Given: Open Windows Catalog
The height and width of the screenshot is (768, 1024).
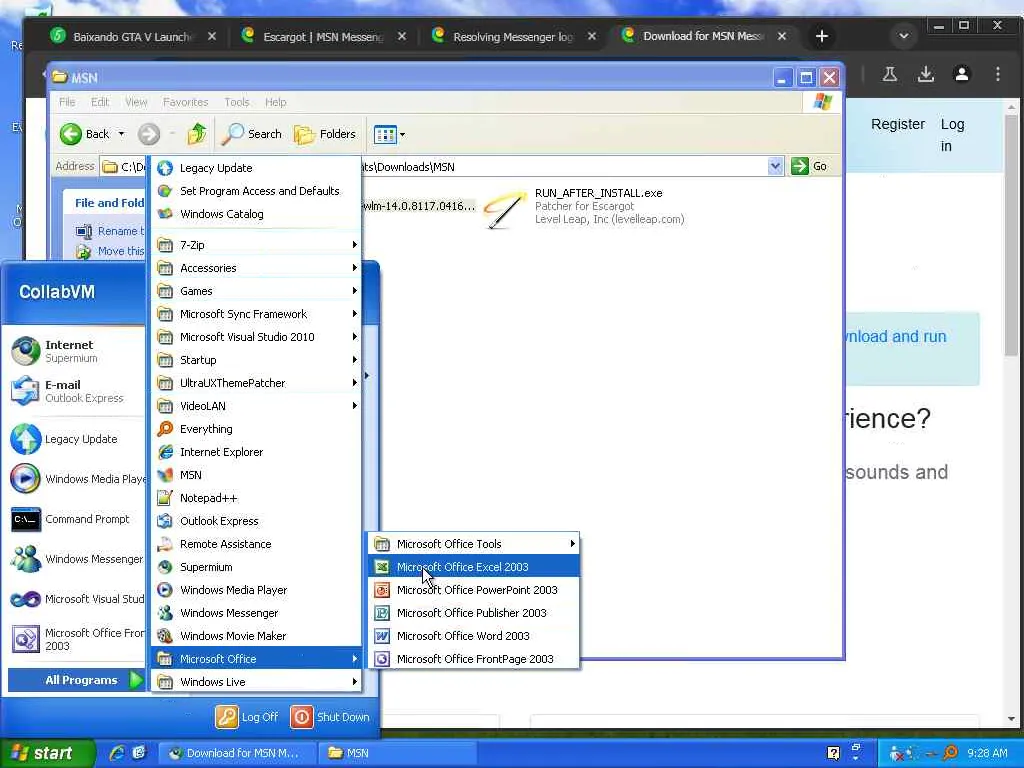Looking at the screenshot, I should [256, 214].
